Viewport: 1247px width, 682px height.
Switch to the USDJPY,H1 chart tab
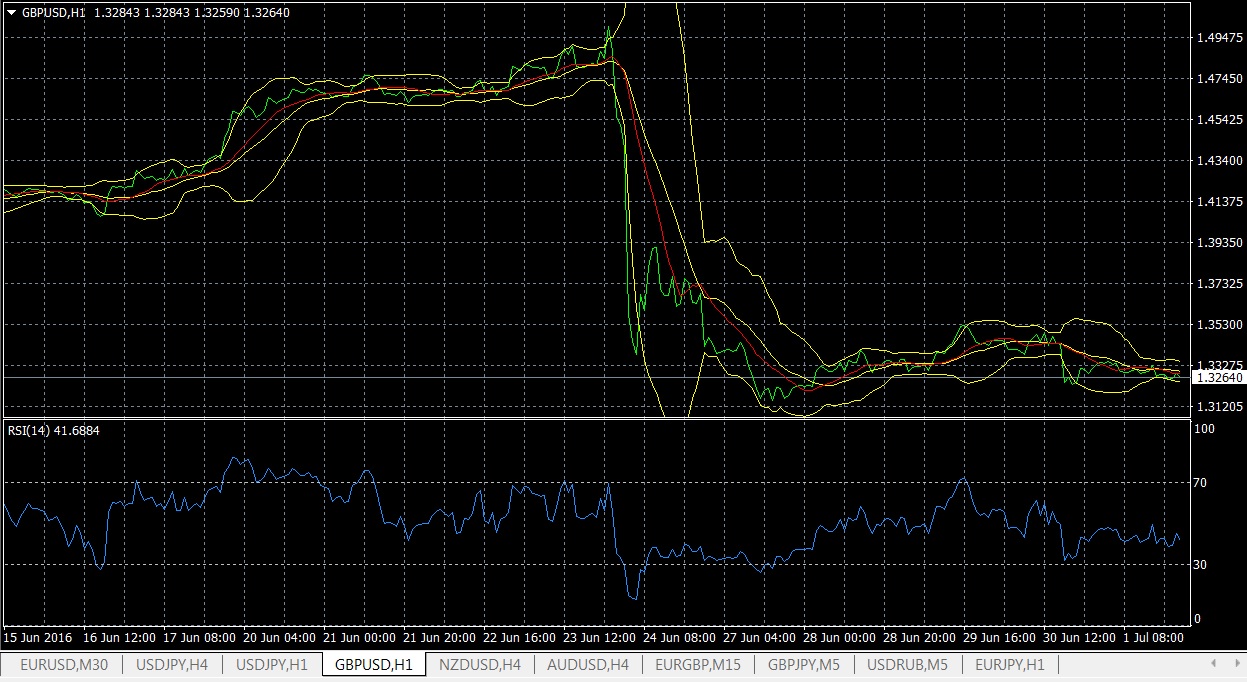point(272,664)
